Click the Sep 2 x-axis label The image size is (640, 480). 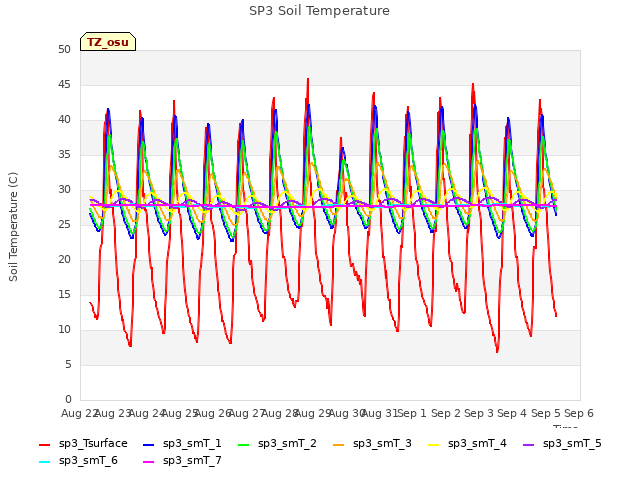point(445,413)
